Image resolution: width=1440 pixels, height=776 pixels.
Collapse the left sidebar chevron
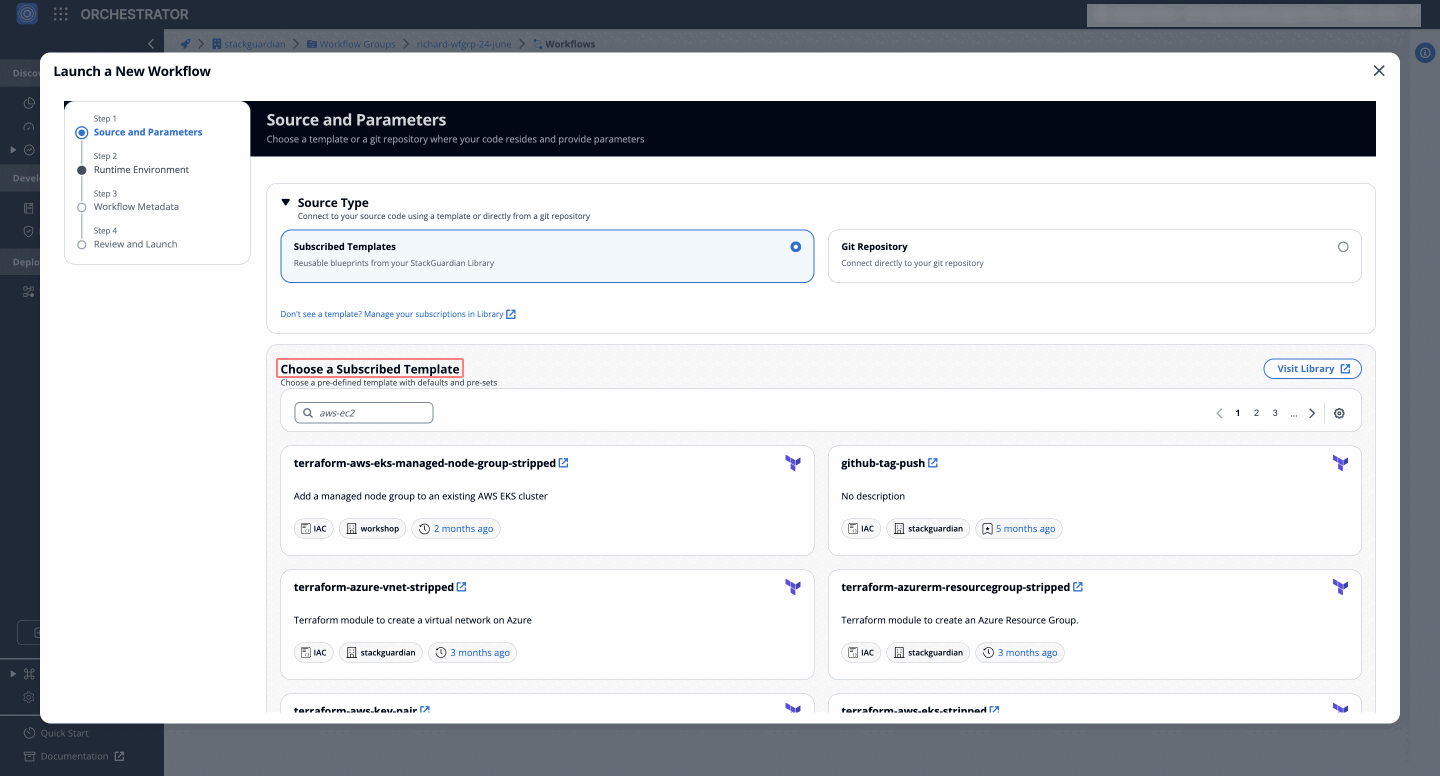click(x=150, y=44)
